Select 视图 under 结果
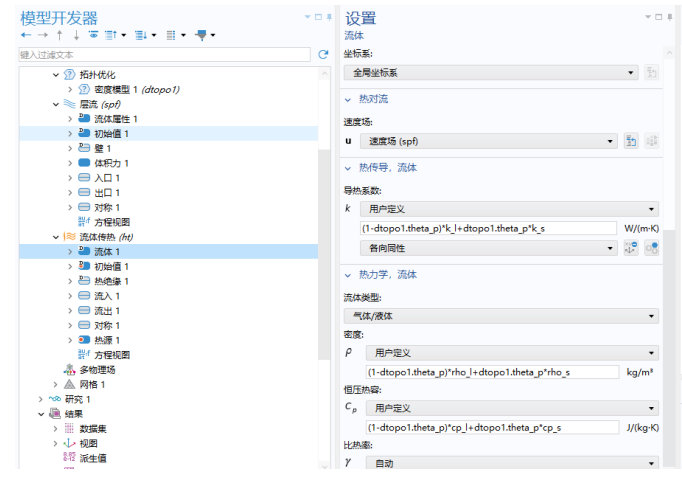Image resolution: width=682 pixels, height=481 pixels. [89, 443]
